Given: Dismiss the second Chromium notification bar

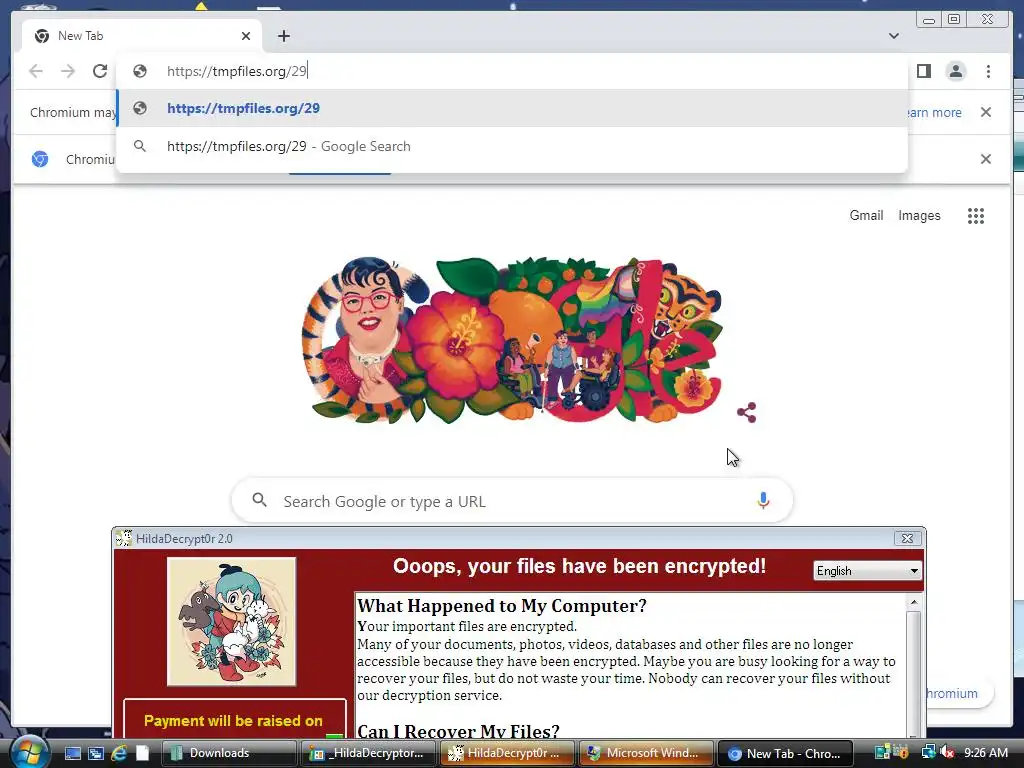Looking at the screenshot, I should coord(986,159).
